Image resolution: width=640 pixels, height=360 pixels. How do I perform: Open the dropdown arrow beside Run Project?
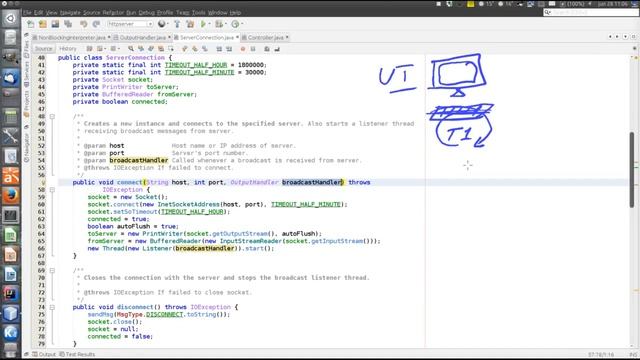(x=209, y=24)
